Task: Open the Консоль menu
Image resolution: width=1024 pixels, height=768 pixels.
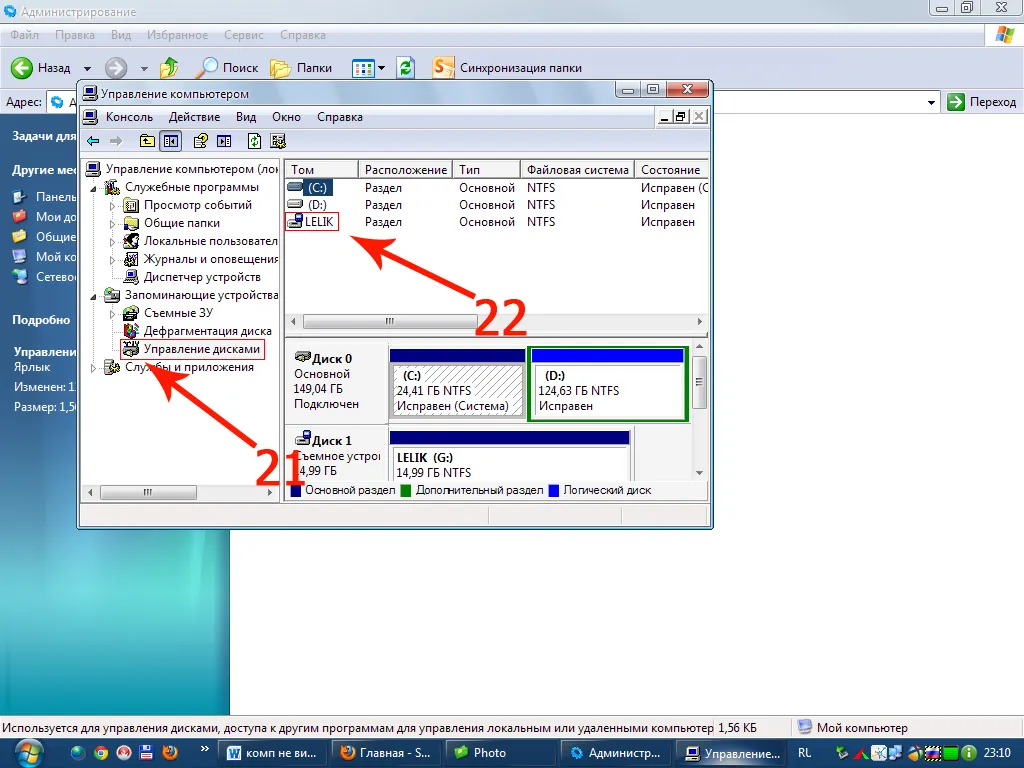Action: 129,117
